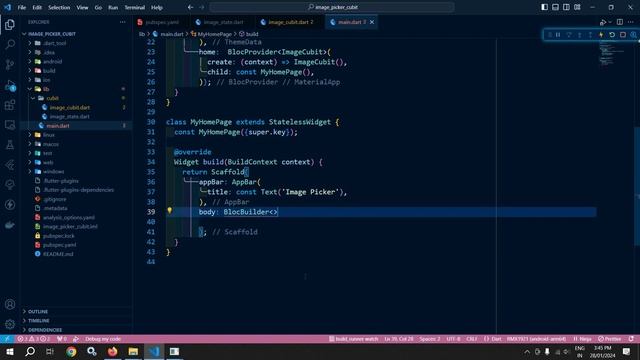Image resolution: width=640 pixels, height=360 pixels.
Task: Open the Extensions view
Action: click(10, 105)
